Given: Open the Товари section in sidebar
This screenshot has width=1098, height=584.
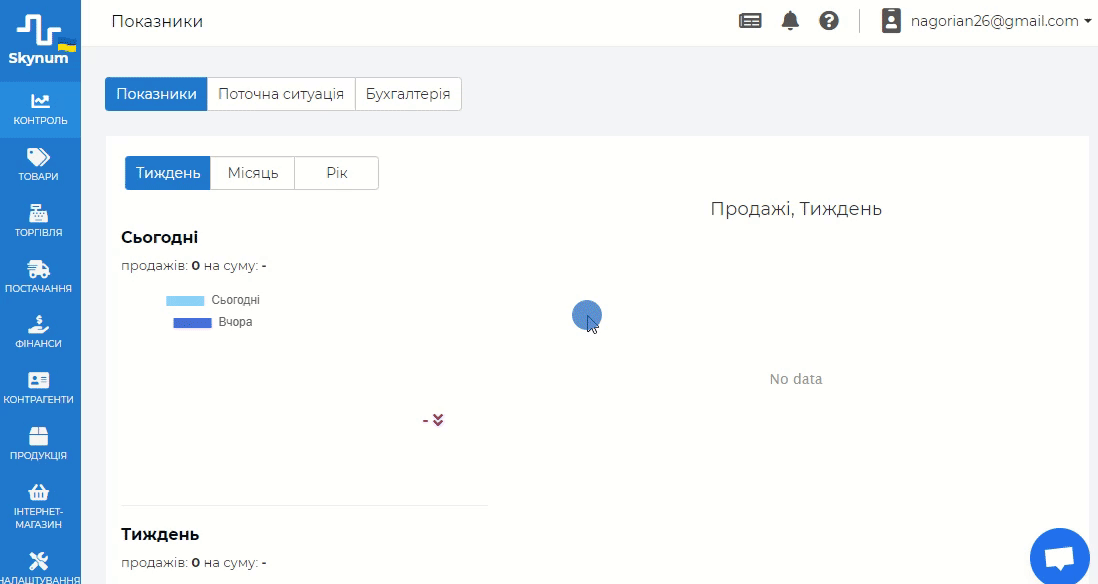Looking at the screenshot, I should 40,165.
